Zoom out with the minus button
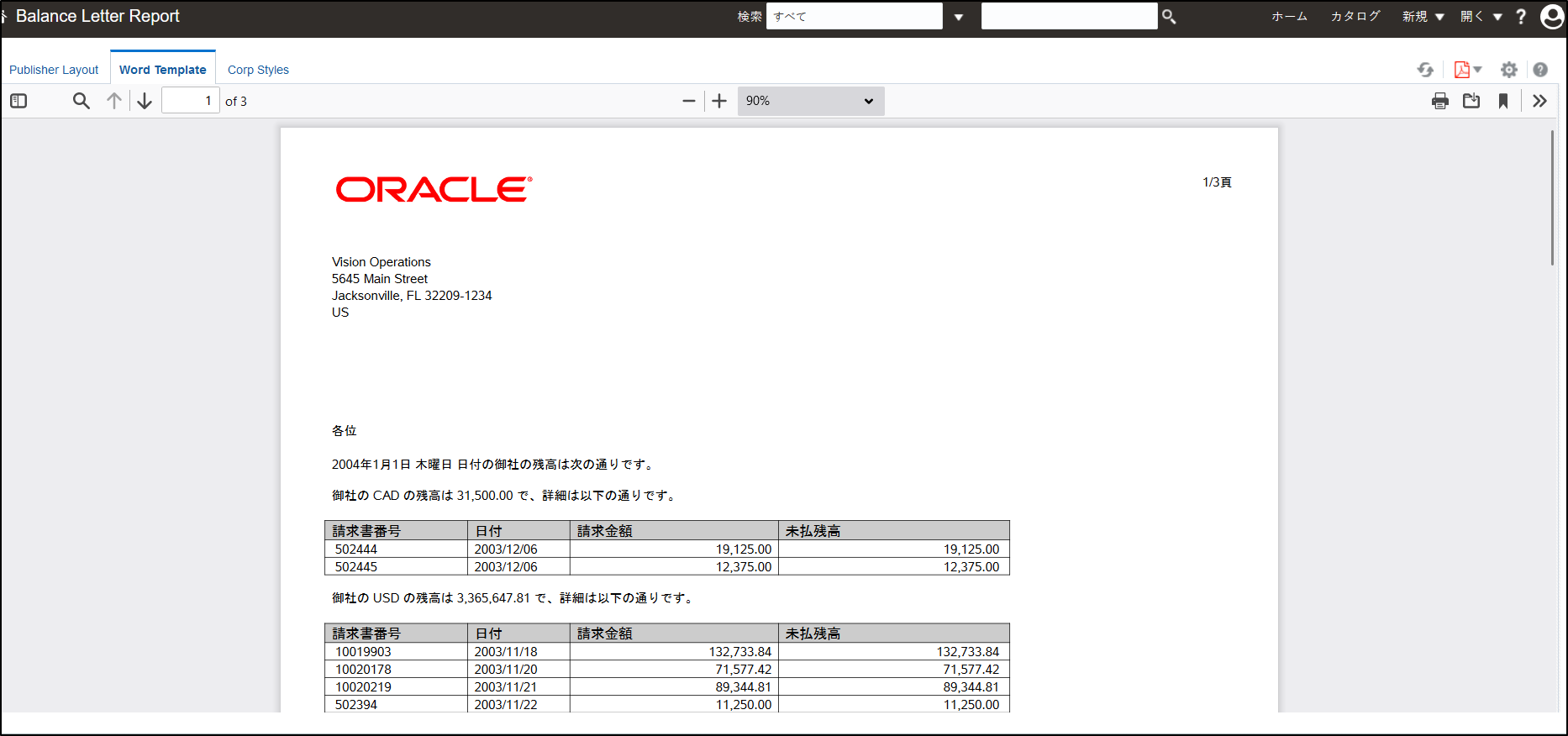This screenshot has height=736, width=1568. (x=689, y=101)
